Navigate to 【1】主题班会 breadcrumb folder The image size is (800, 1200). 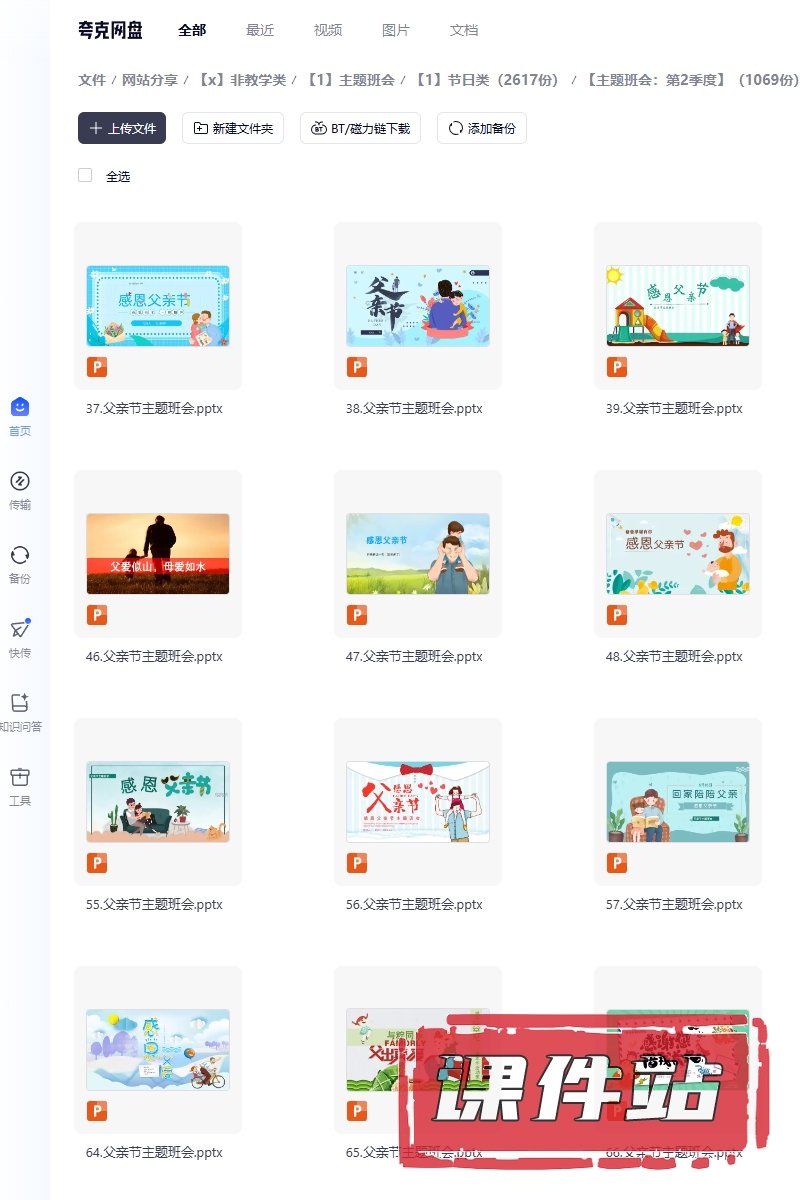(x=350, y=80)
